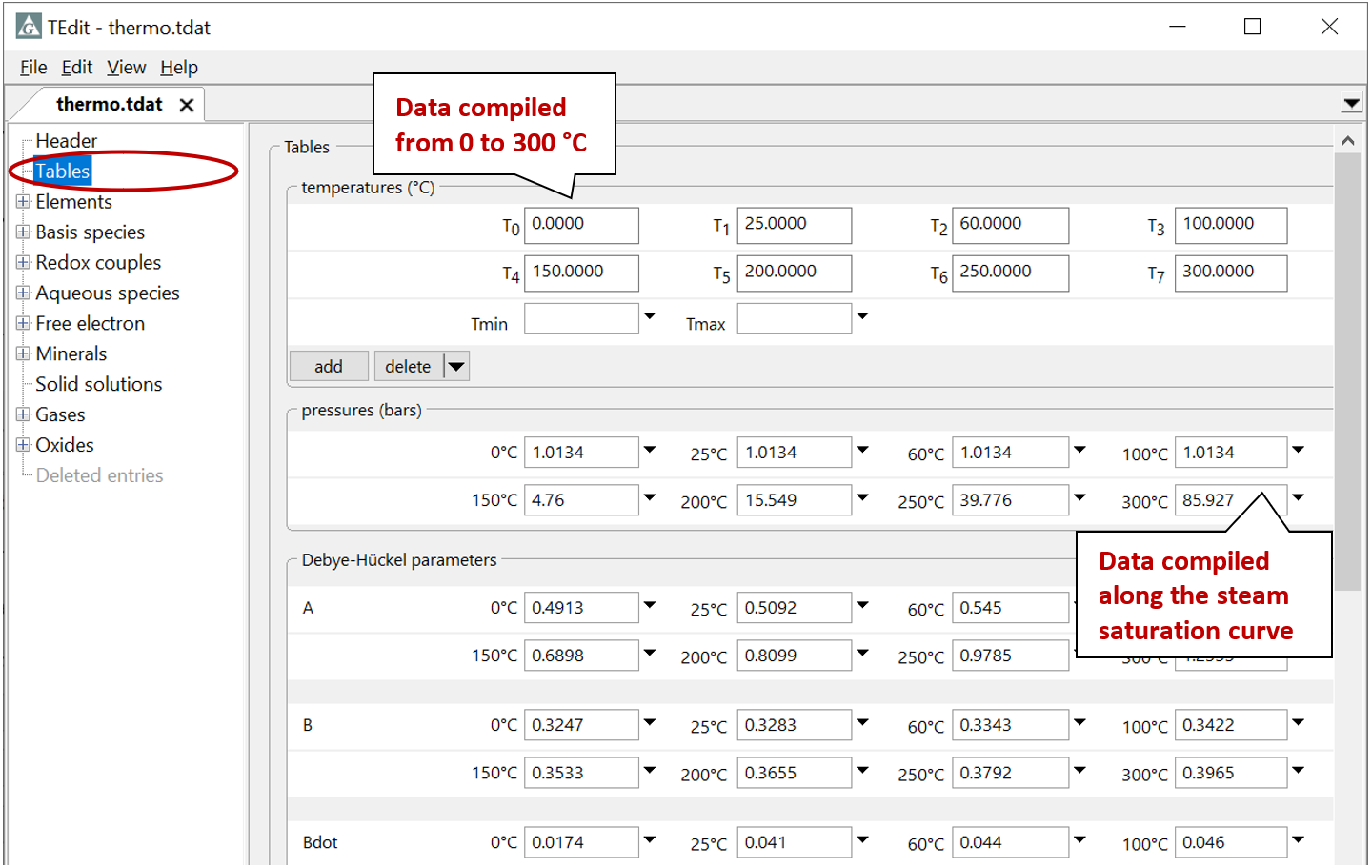Click the vertical scrollbar thumb
1372x868 pixels.
[x=1347, y=372]
